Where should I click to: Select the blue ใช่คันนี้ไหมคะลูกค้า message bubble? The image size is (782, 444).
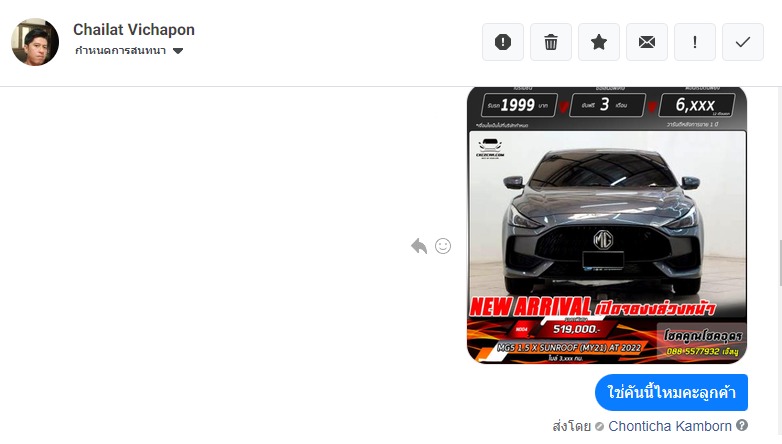(x=671, y=392)
